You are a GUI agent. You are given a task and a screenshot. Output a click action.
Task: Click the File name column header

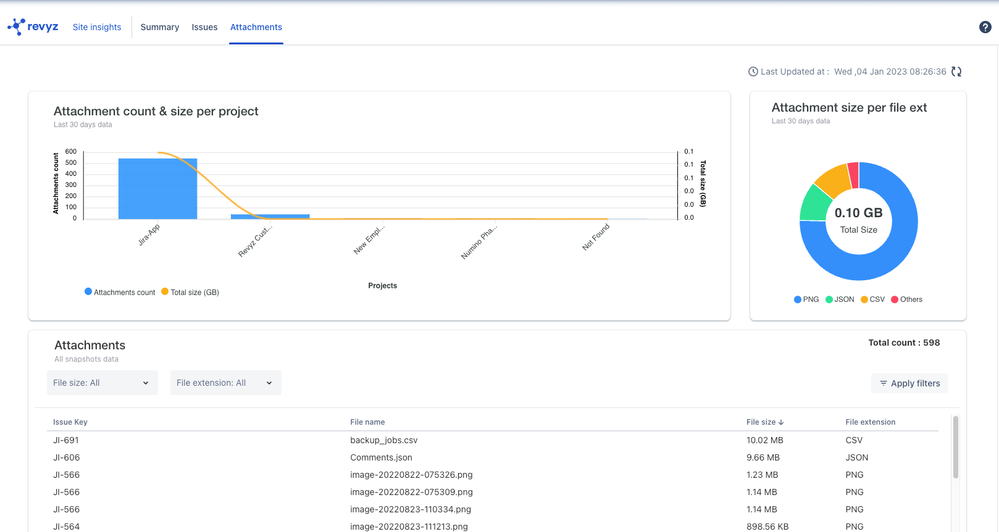[368, 422]
